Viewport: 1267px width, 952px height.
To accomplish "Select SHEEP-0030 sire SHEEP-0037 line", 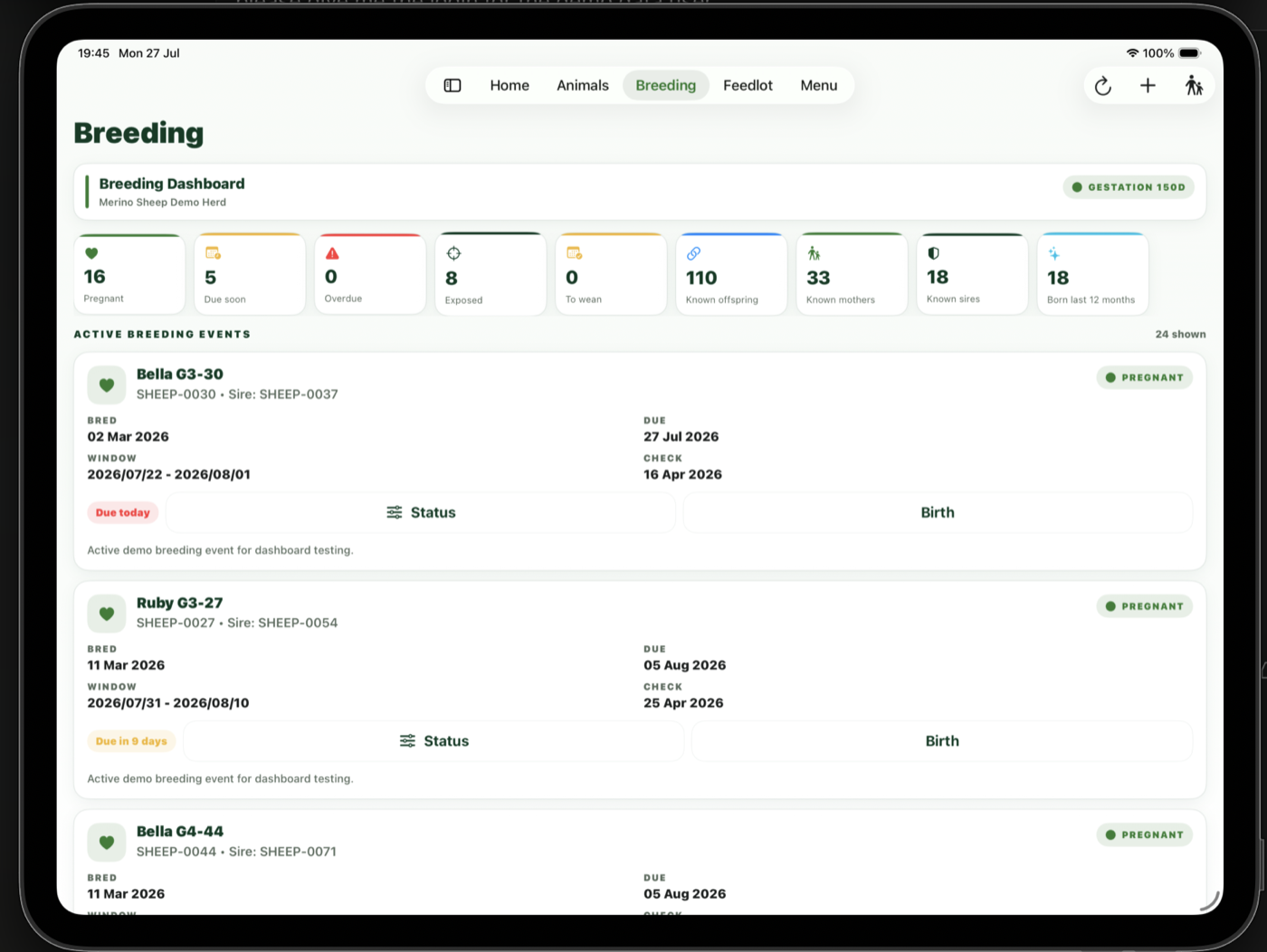I will coord(237,395).
